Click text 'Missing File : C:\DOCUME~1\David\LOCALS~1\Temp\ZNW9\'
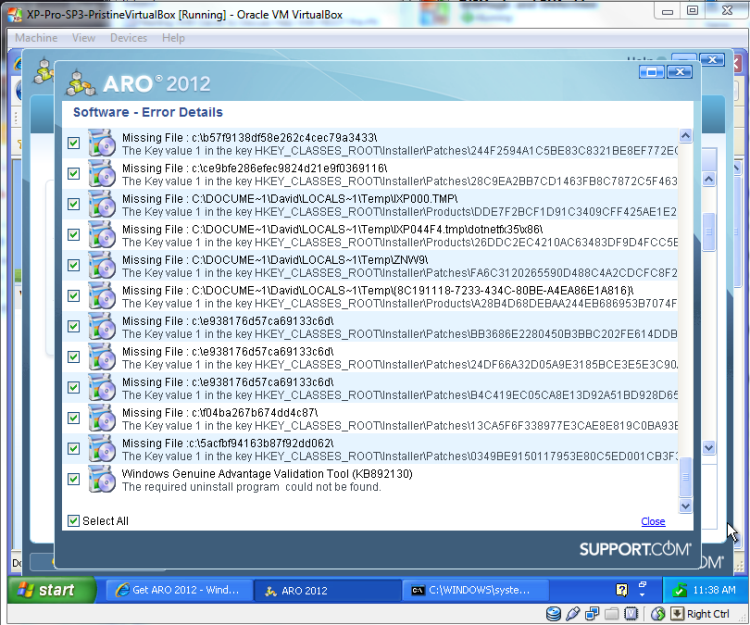Viewport: 750px width, 625px height. point(275,260)
